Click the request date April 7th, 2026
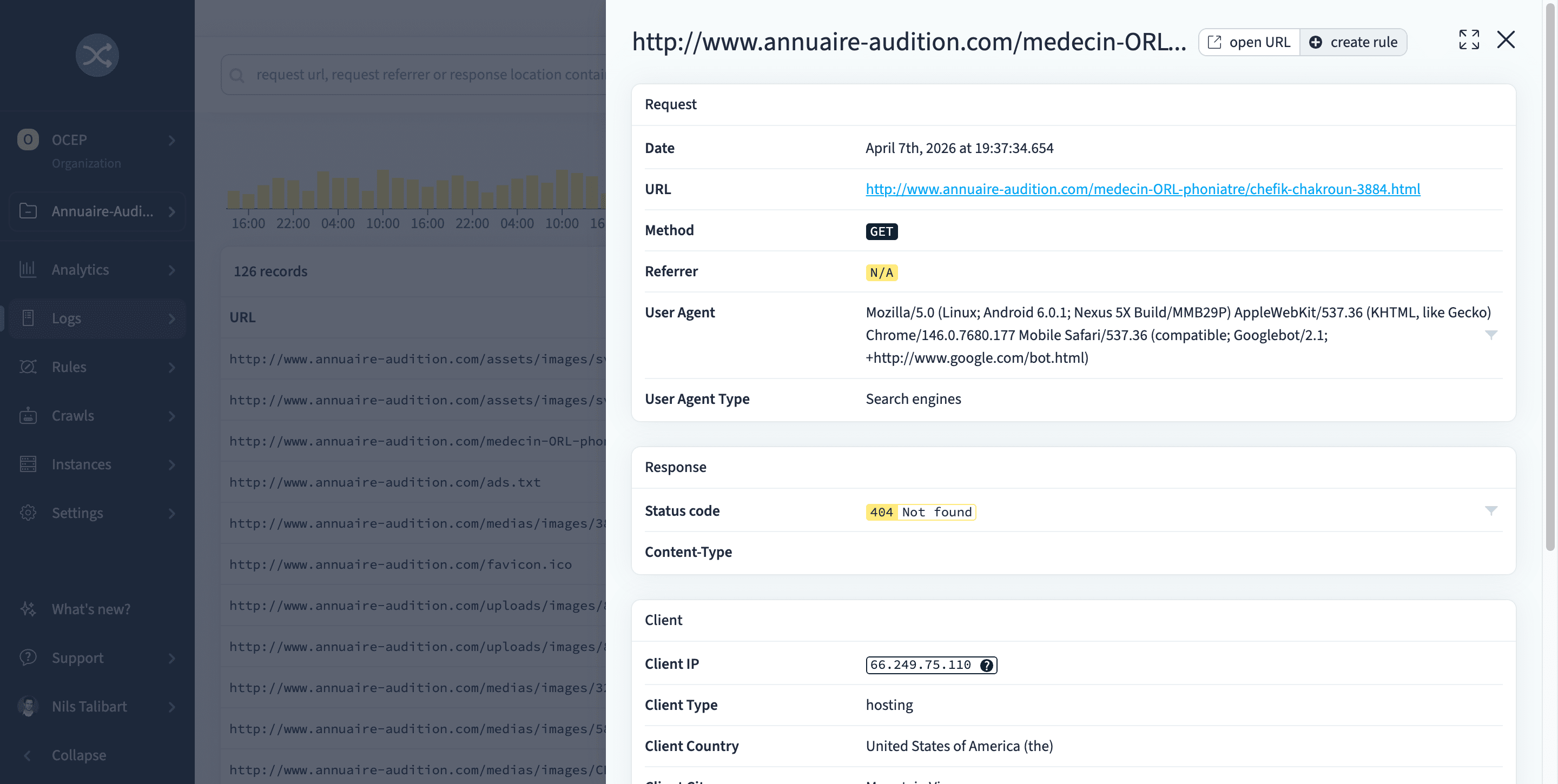 pyautogui.click(x=959, y=148)
